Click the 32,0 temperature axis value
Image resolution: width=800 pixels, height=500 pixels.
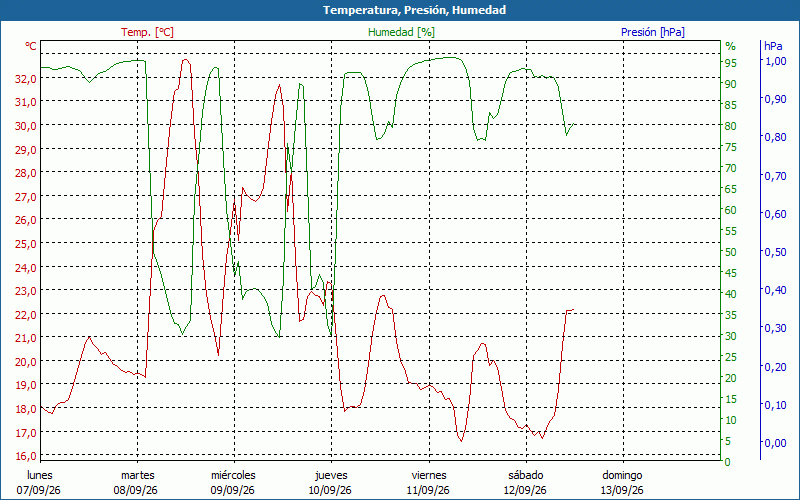tap(27, 79)
